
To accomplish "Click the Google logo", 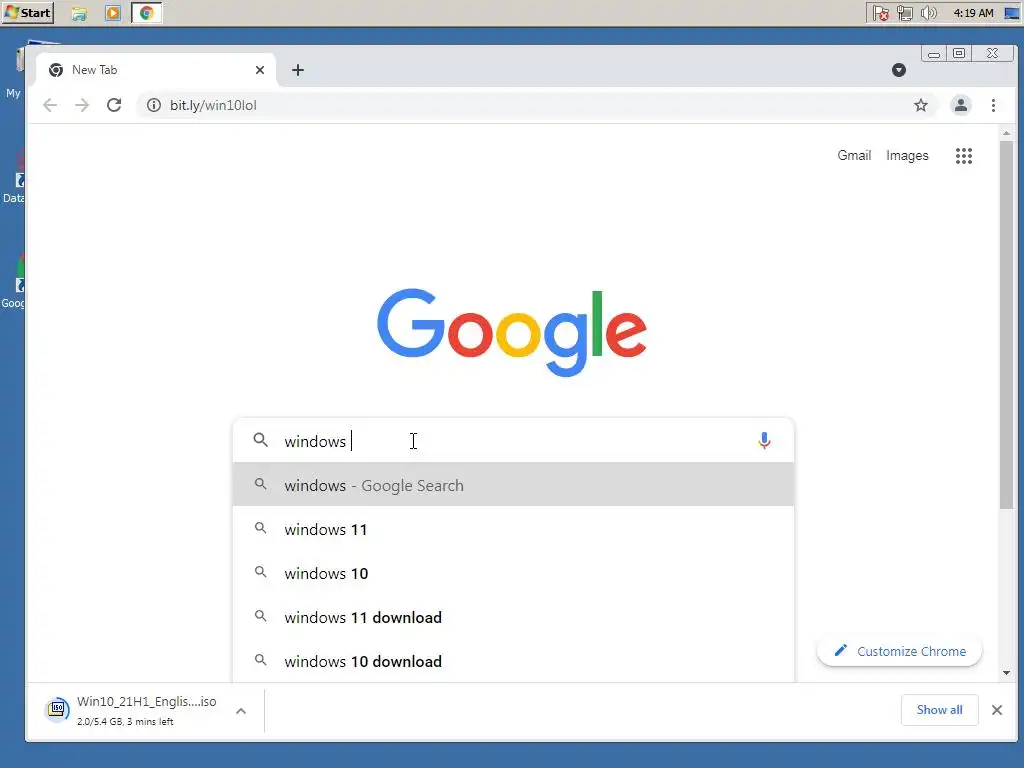I will [x=512, y=332].
